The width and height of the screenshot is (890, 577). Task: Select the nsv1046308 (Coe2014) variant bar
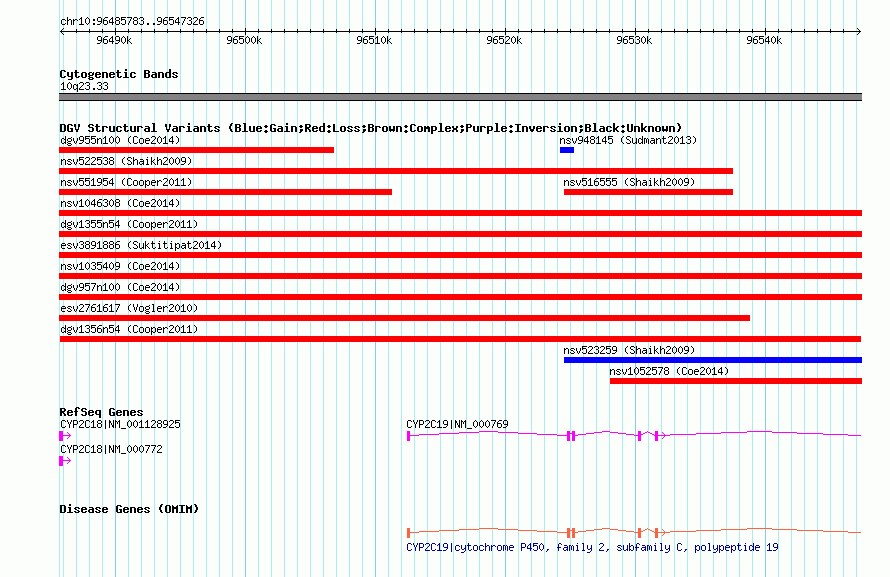point(460,213)
